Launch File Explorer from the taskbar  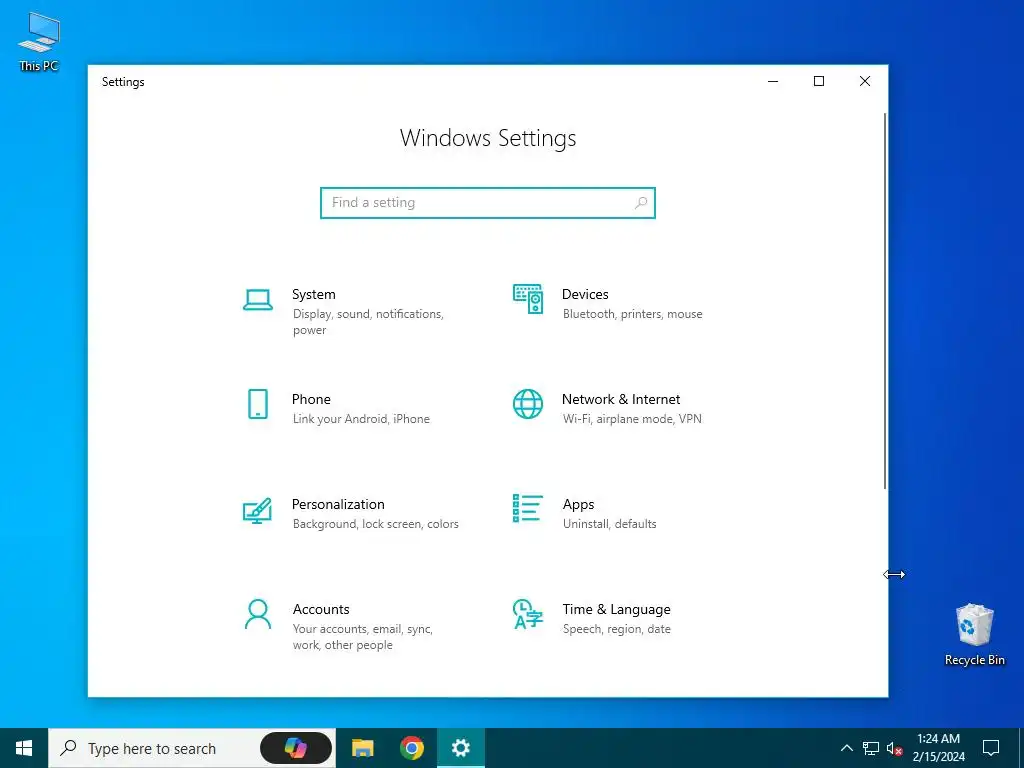pos(362,748)
